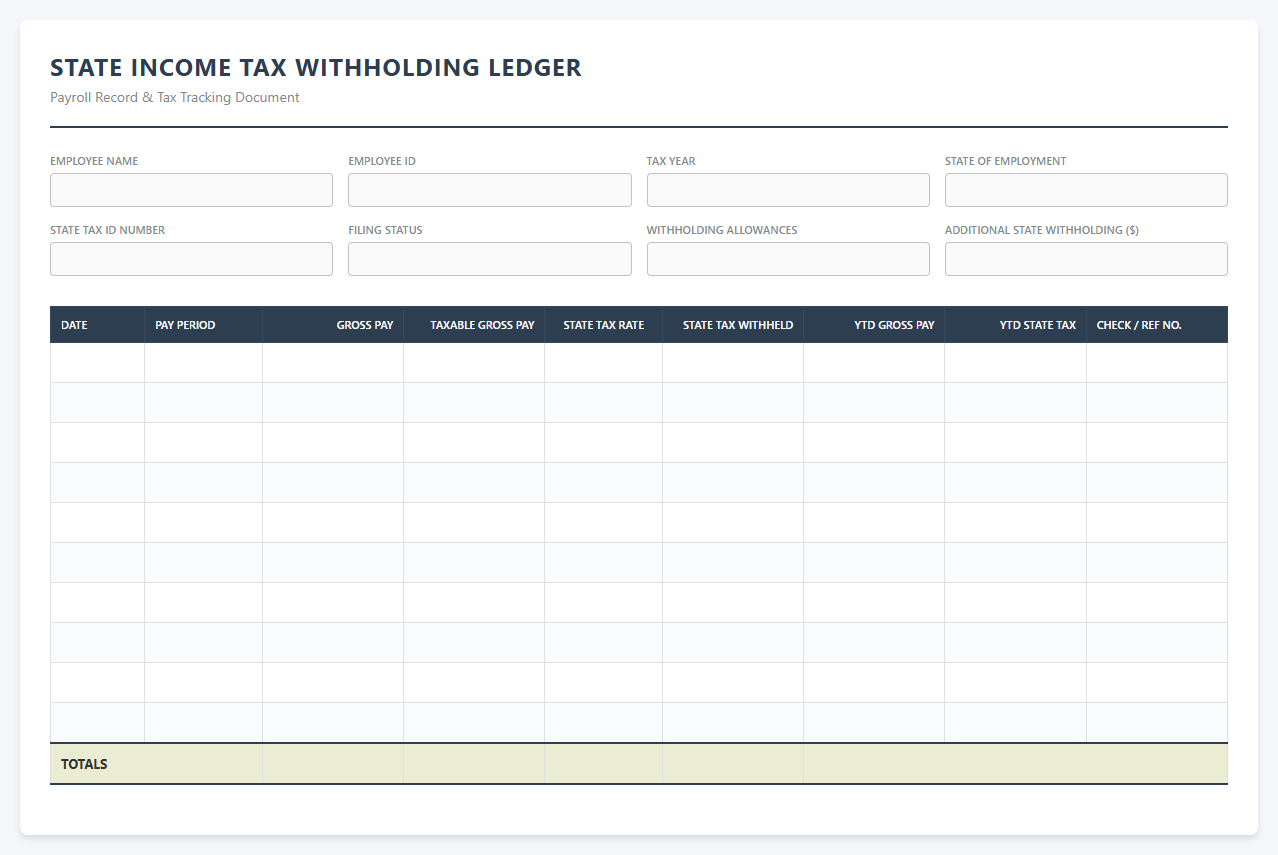Click the Employee Name input field
This screenshot has width=1278, height=855.
coord(191,190)
